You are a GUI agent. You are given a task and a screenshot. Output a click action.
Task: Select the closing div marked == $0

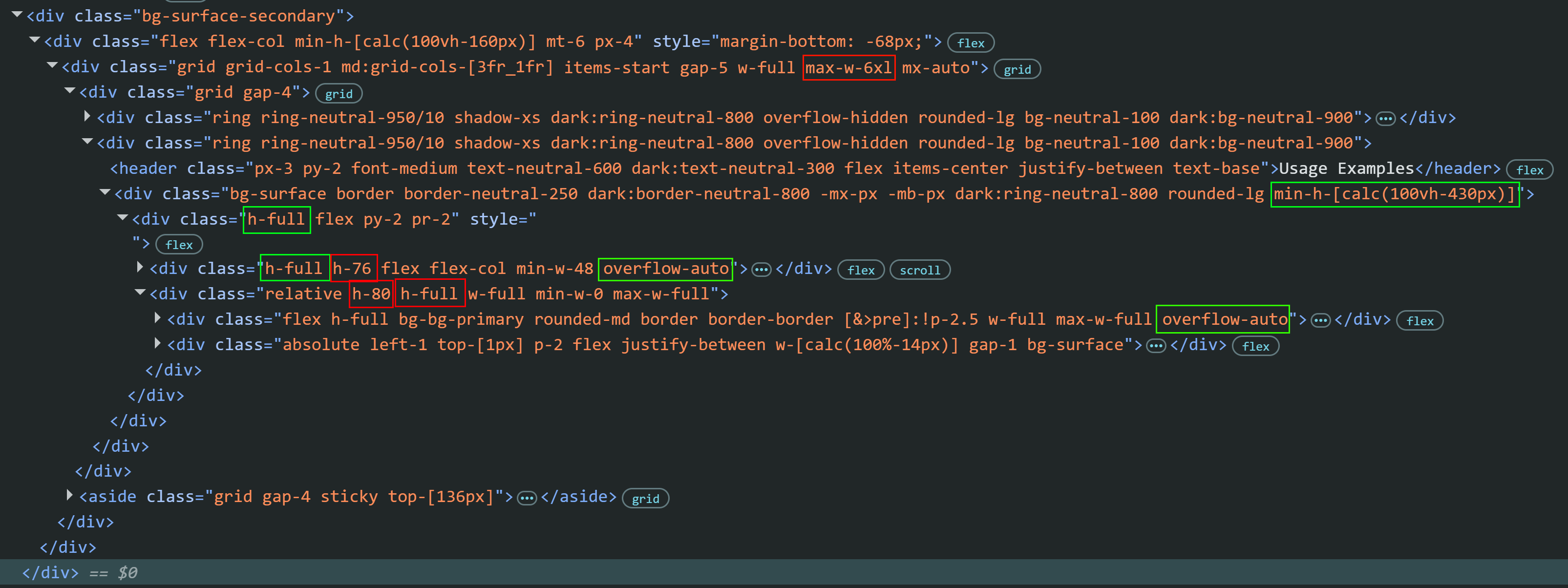(50, 573)
